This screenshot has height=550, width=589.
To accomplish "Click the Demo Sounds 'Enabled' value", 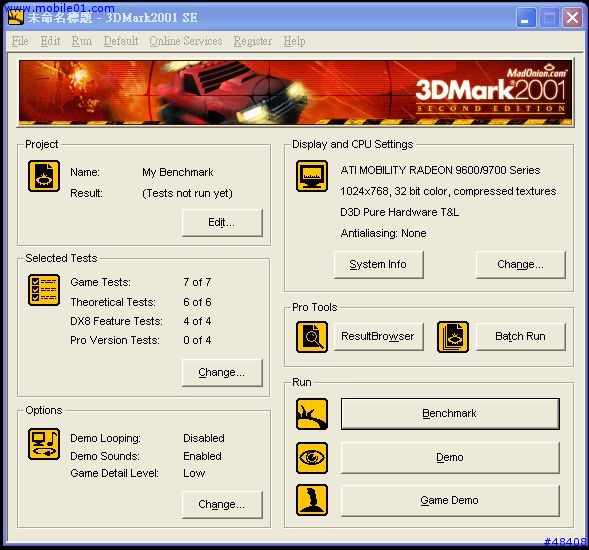I will (202, 456).
